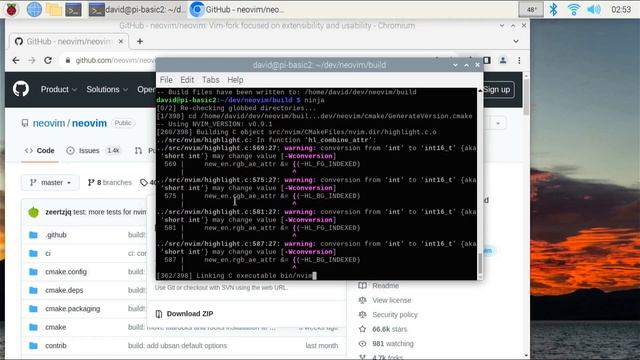Screen dimensions: 640x360
Task: Select the Issues repository tab
Action: click(93, 151)
